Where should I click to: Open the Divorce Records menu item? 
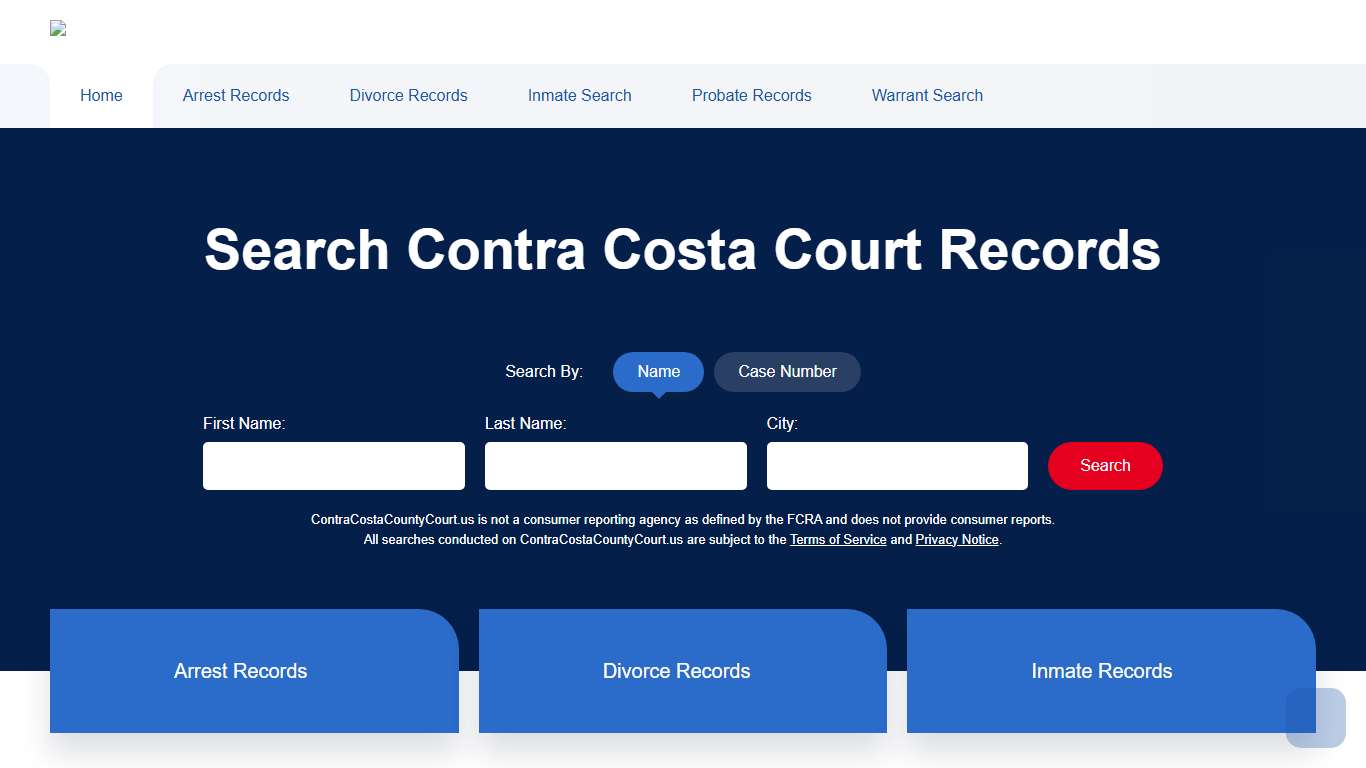coord(408,95)
